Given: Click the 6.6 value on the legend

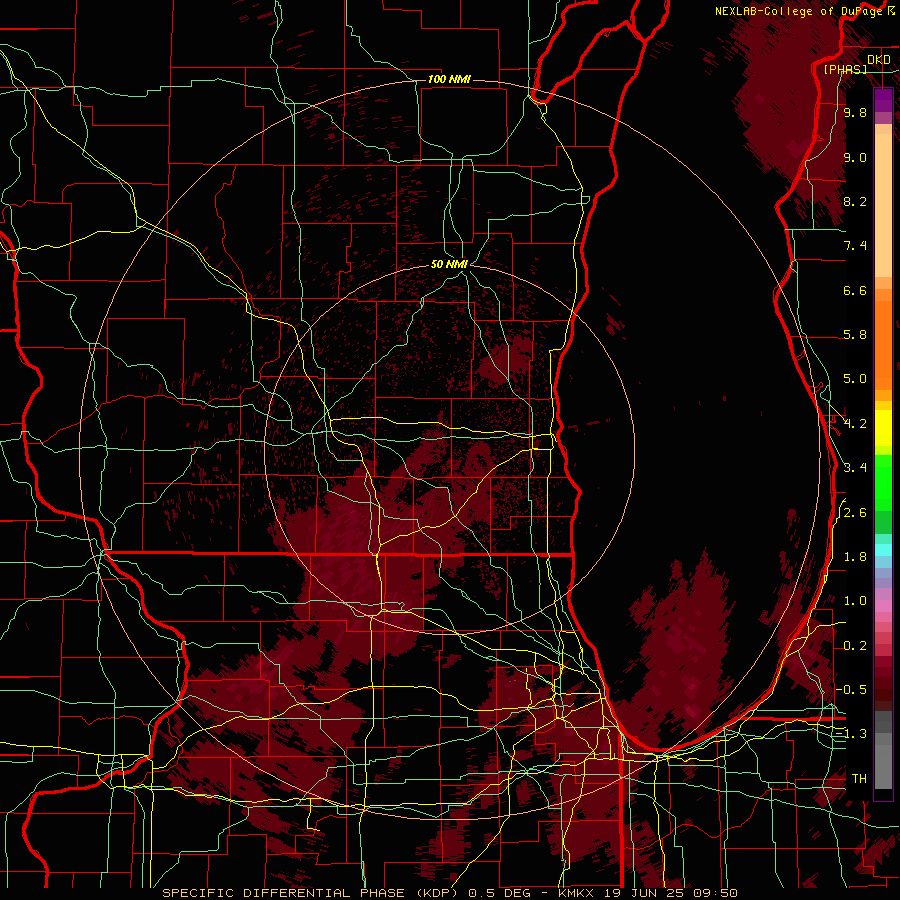Looking at the screenshot, I should point(855,290).
